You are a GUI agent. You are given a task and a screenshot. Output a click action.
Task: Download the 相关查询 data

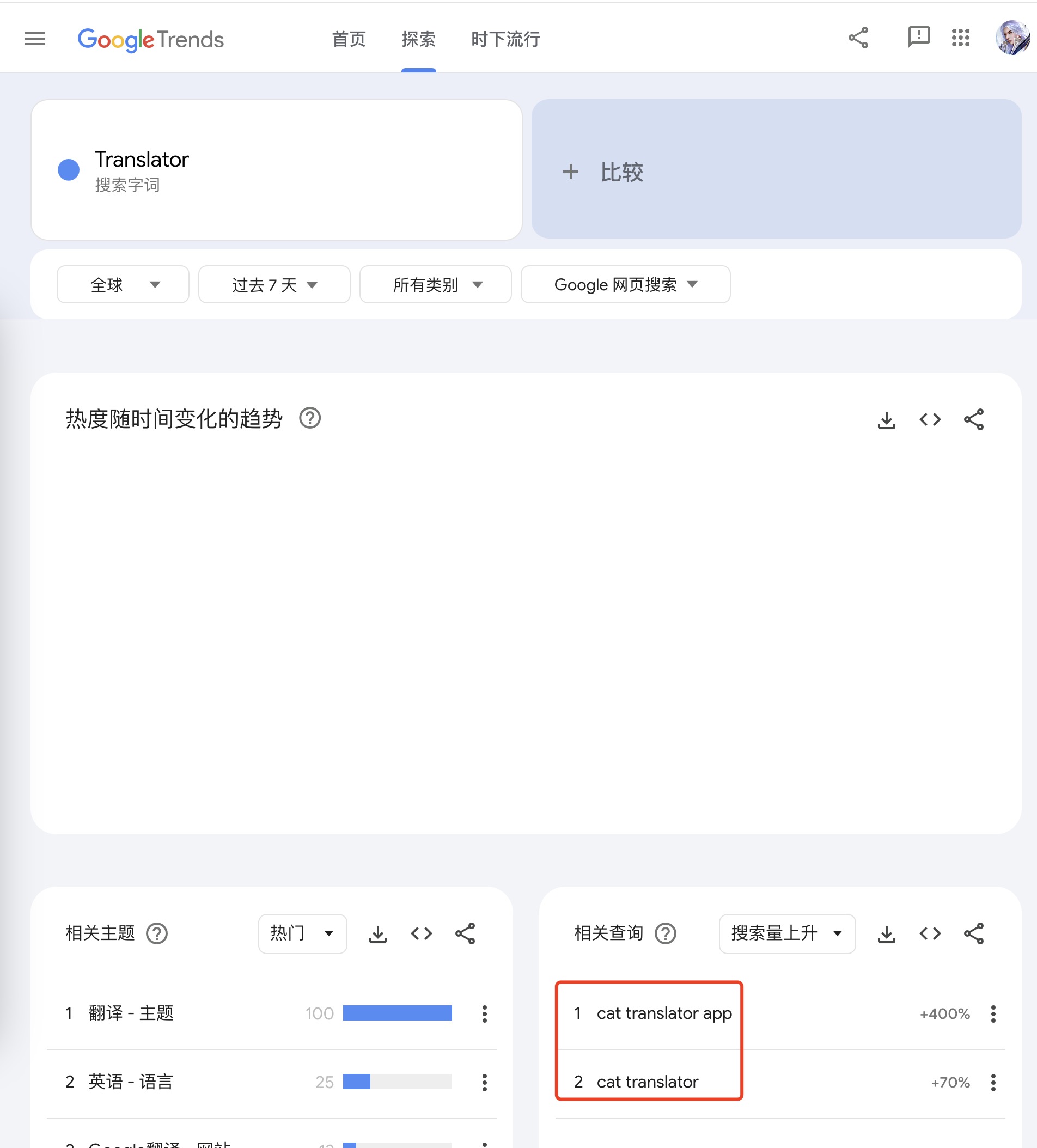(887, 934)
